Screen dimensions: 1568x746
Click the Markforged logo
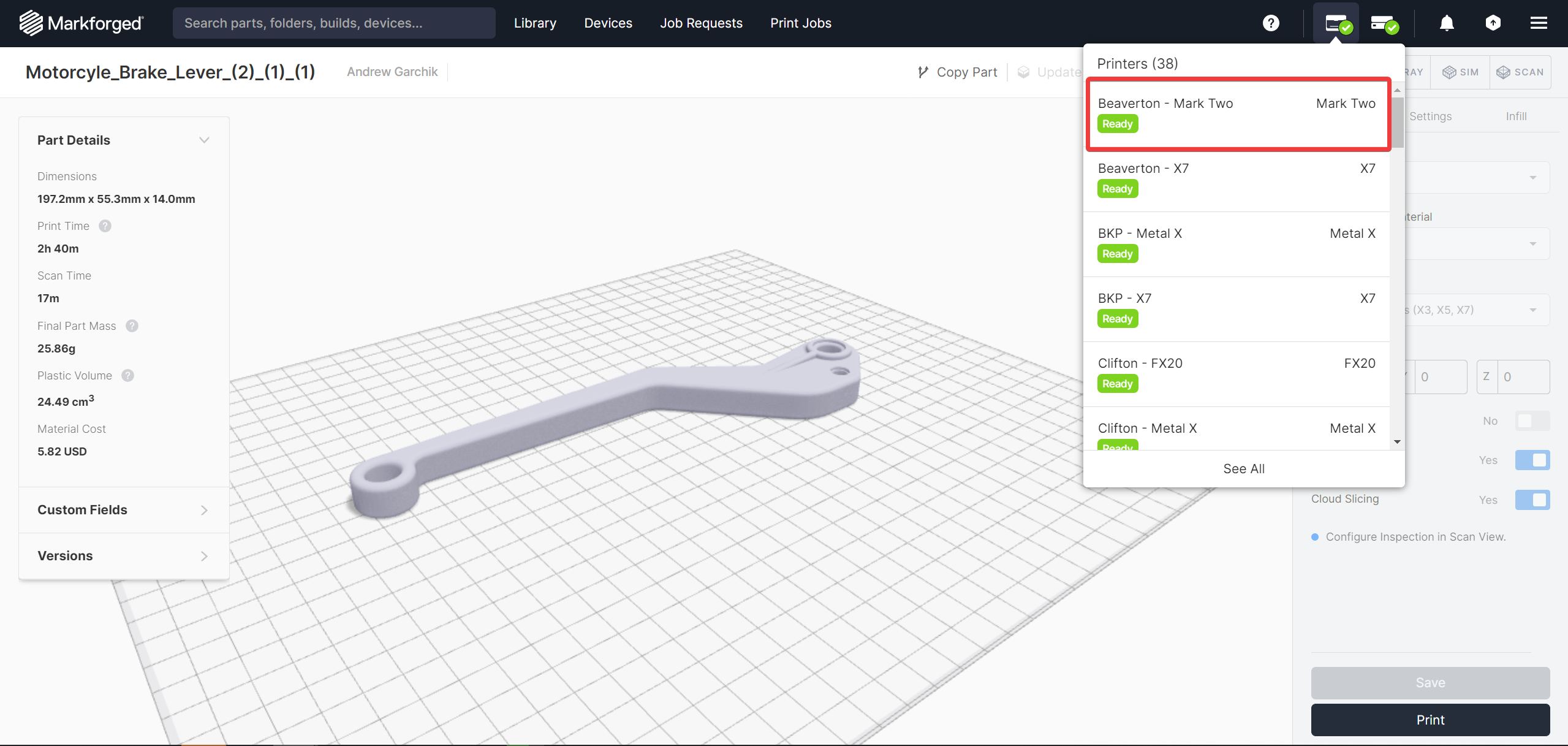click(x=81, y=23)
